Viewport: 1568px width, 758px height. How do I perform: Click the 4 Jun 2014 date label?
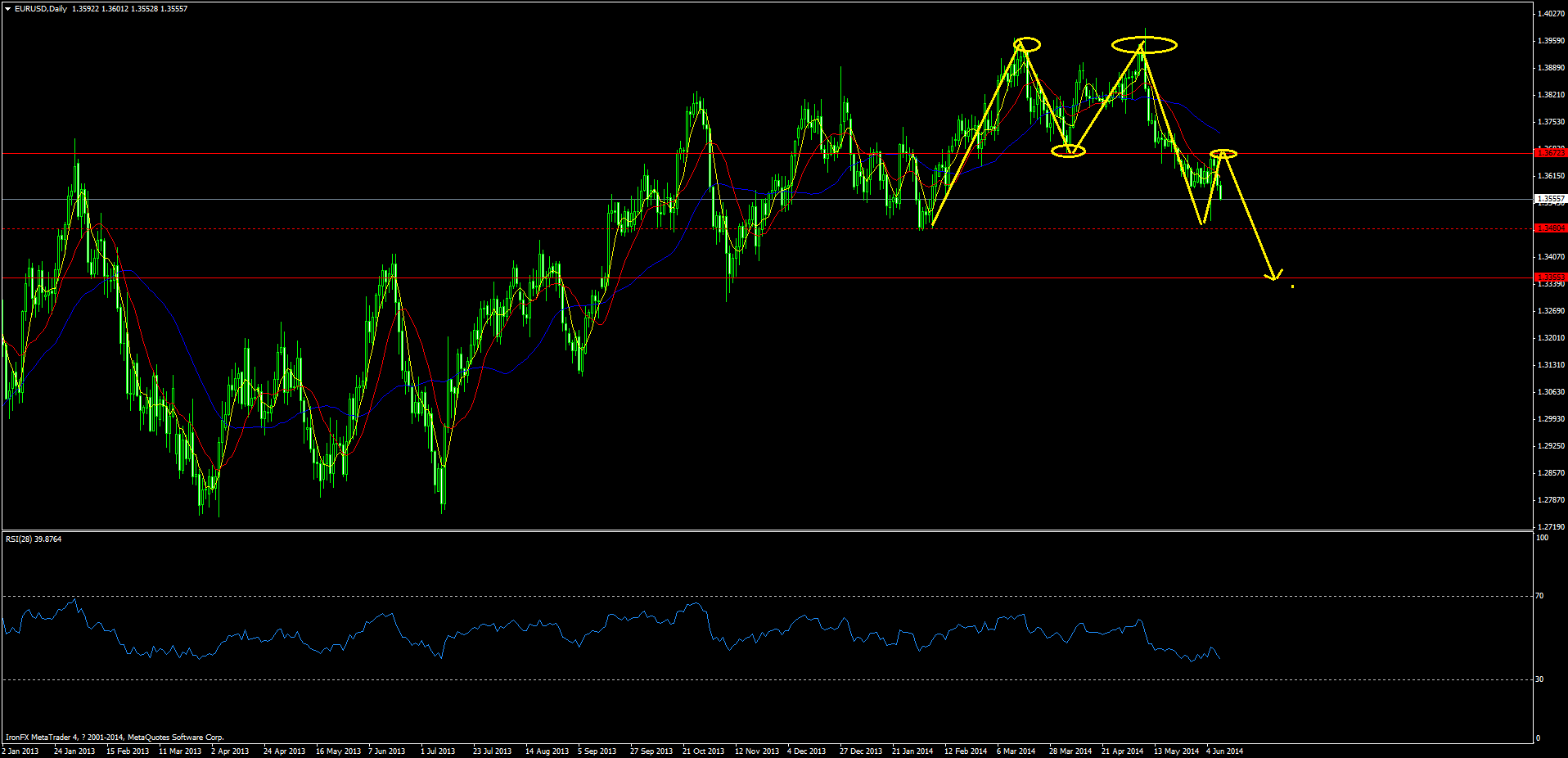1224,751
